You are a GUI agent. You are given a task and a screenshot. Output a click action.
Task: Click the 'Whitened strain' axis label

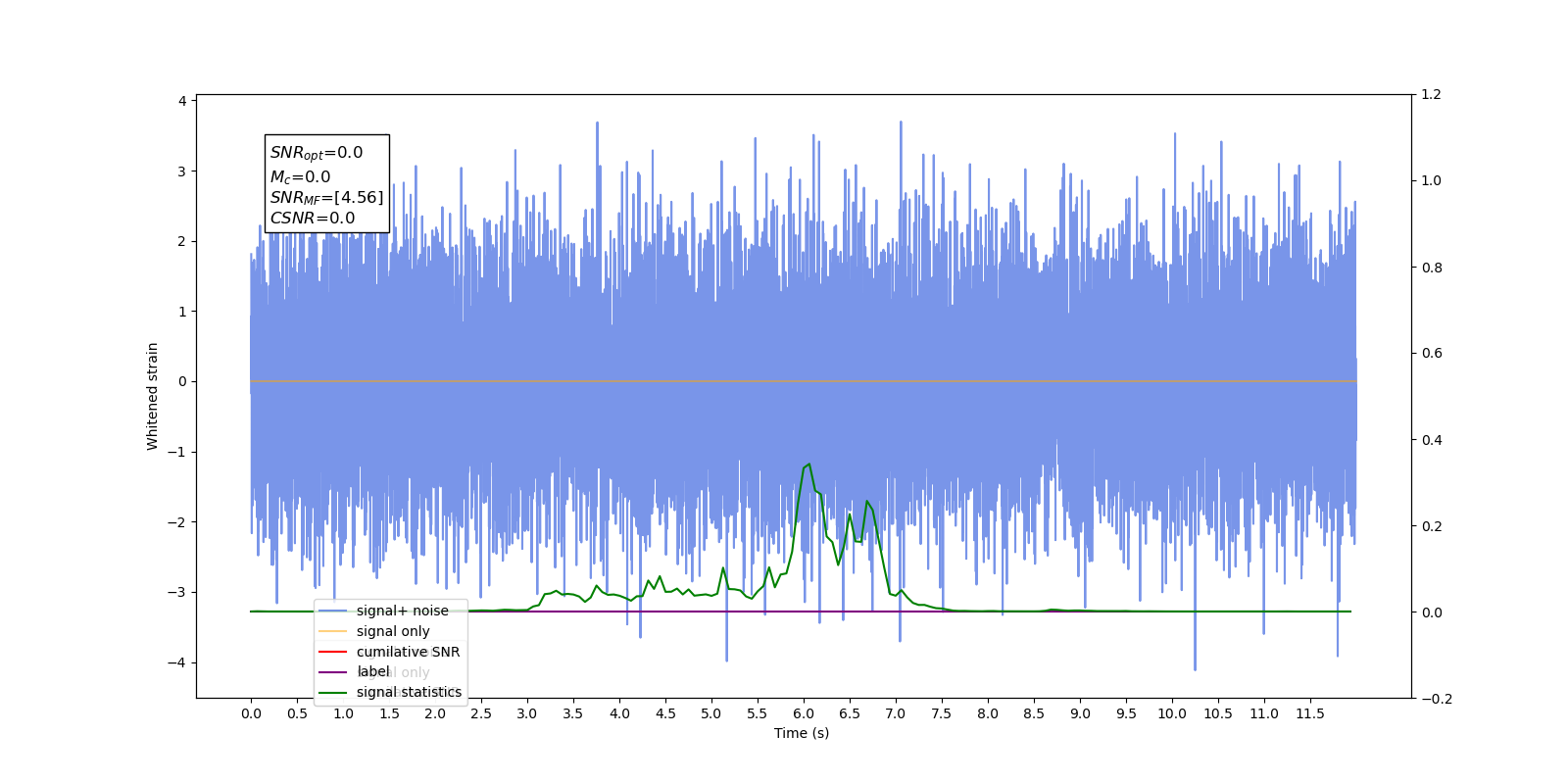point(153,396)
